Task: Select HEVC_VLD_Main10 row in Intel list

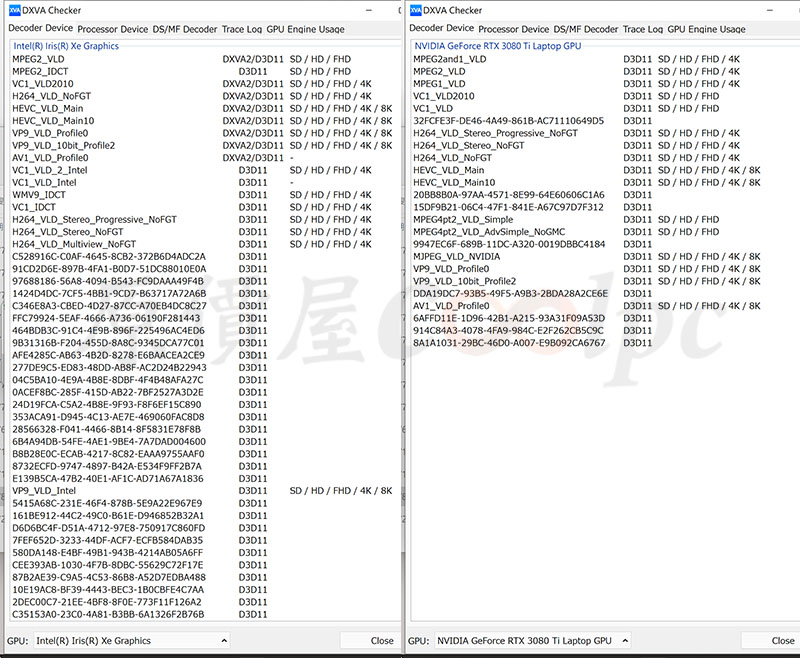Action: (x=203, y=121)
